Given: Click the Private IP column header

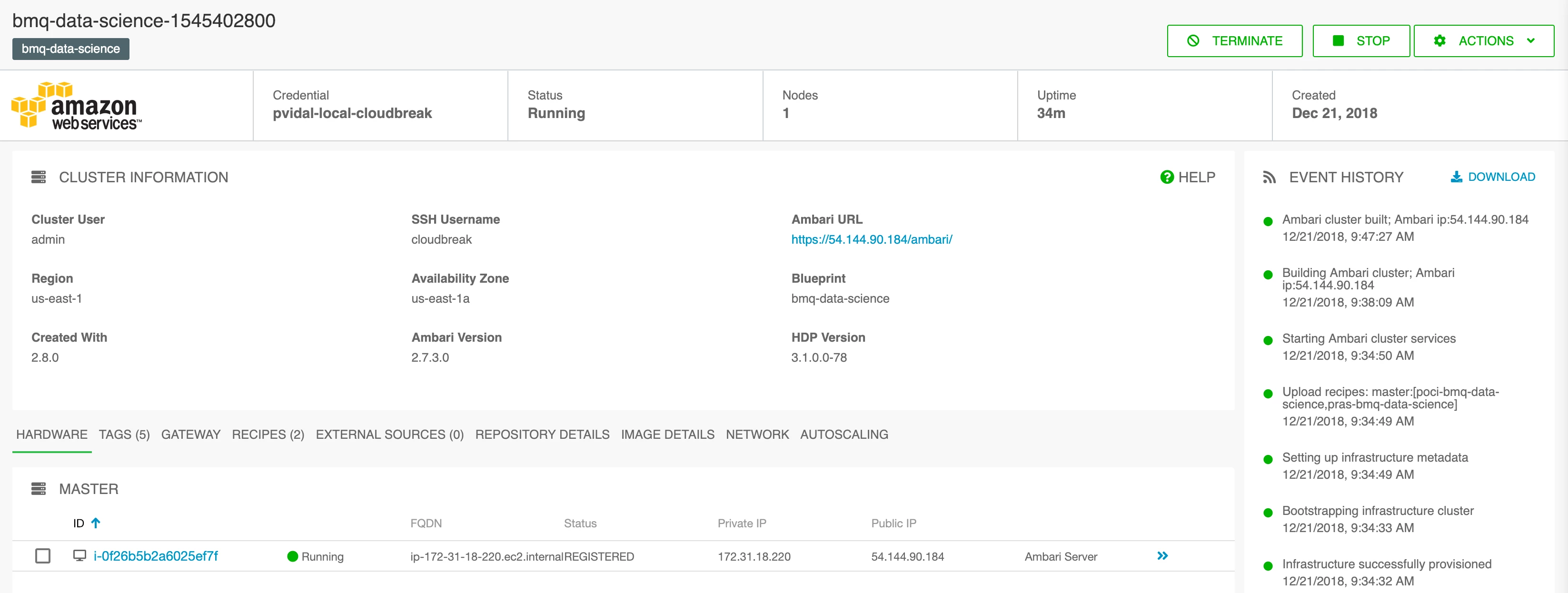Looking at the screenshot, I should [x=741, y=523].
